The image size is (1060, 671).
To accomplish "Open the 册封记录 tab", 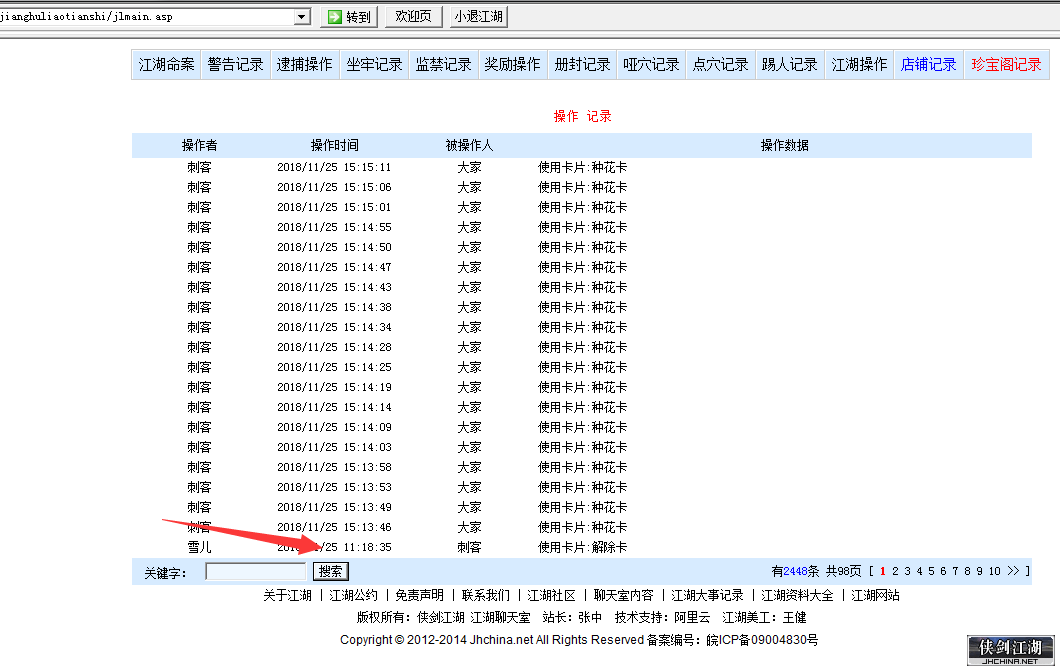I will coord(582,65).
